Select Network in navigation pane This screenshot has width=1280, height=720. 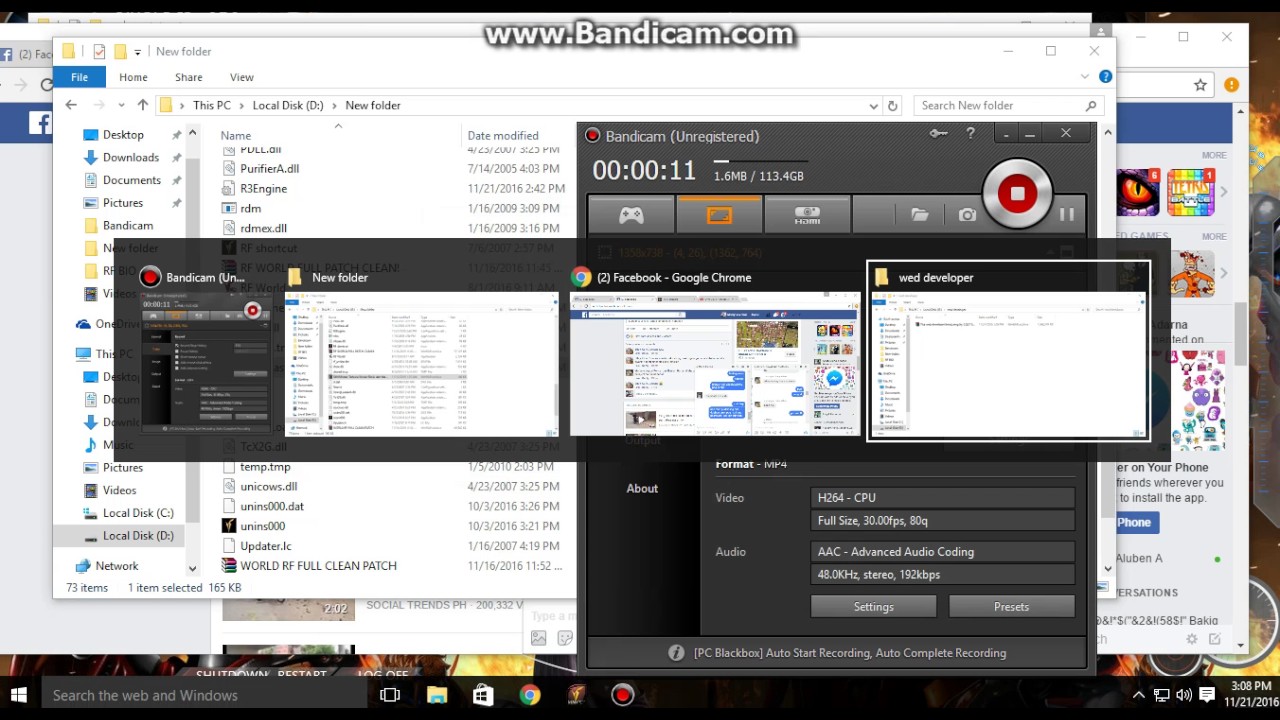[x=117, y=566]
